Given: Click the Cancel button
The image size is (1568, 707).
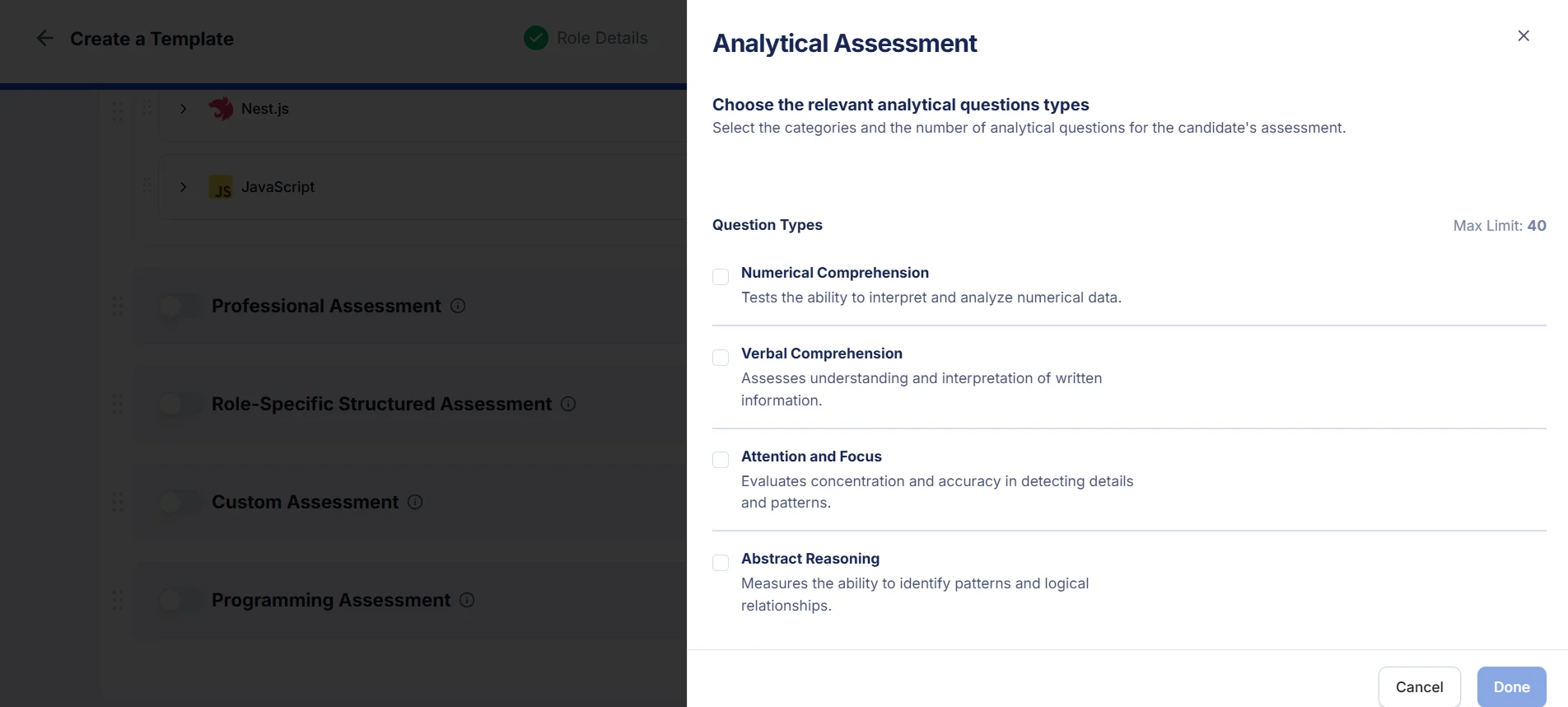Looking at the screenshot, I should [1419, 686].
